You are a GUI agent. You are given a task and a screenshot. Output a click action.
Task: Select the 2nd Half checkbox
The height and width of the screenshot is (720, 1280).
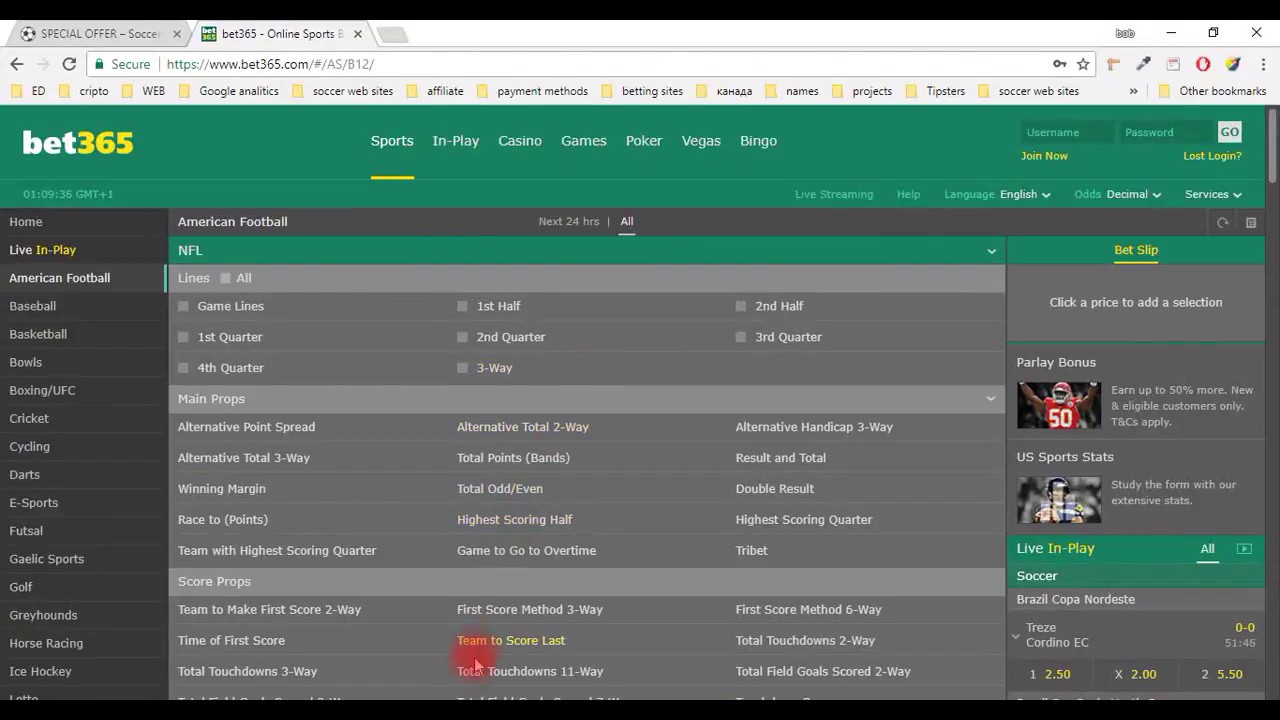point(741,306)
